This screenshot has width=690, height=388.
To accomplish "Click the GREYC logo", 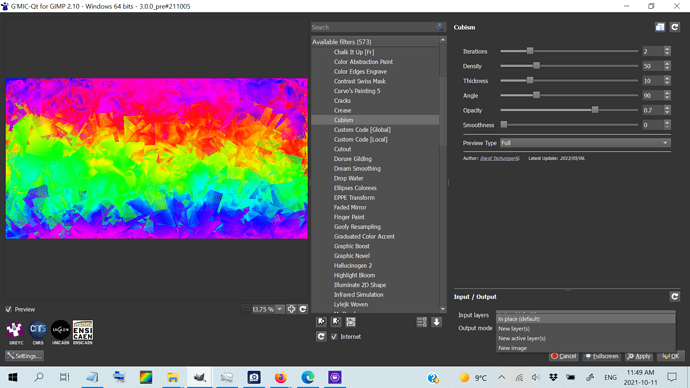I will pyautogui.click(x=15, y=333).
